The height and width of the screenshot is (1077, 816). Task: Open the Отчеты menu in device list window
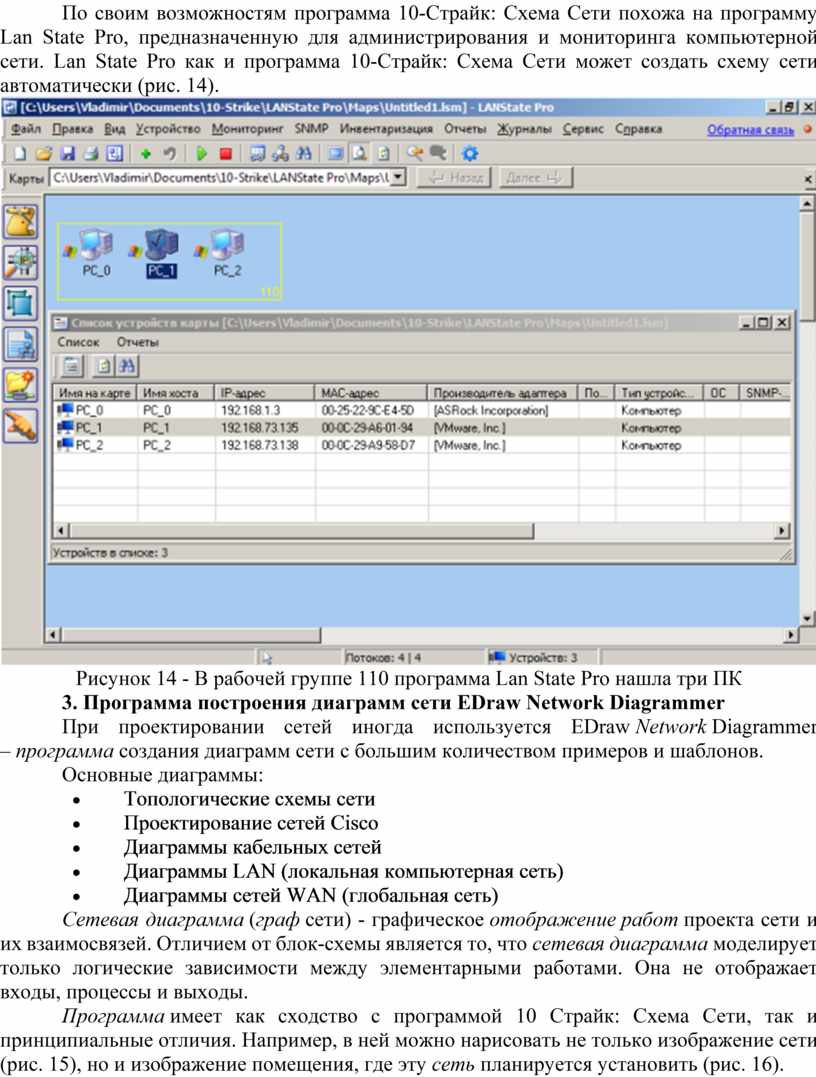click(x=137, y=342)
